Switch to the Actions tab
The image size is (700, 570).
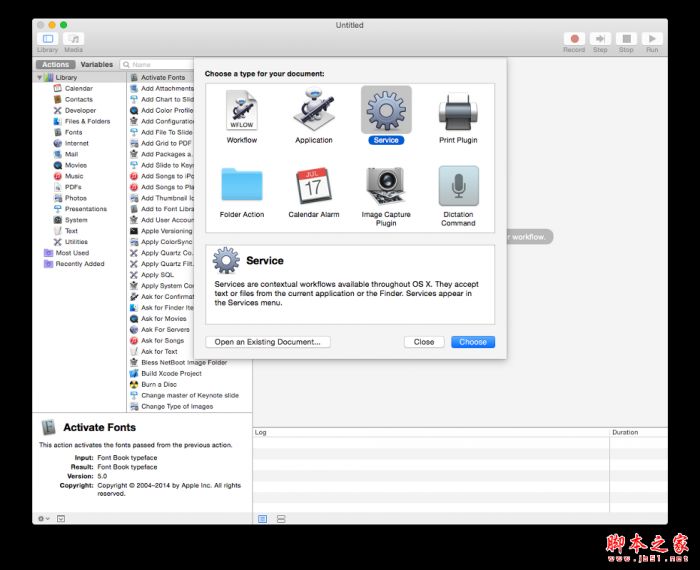[x=56, y=64]
